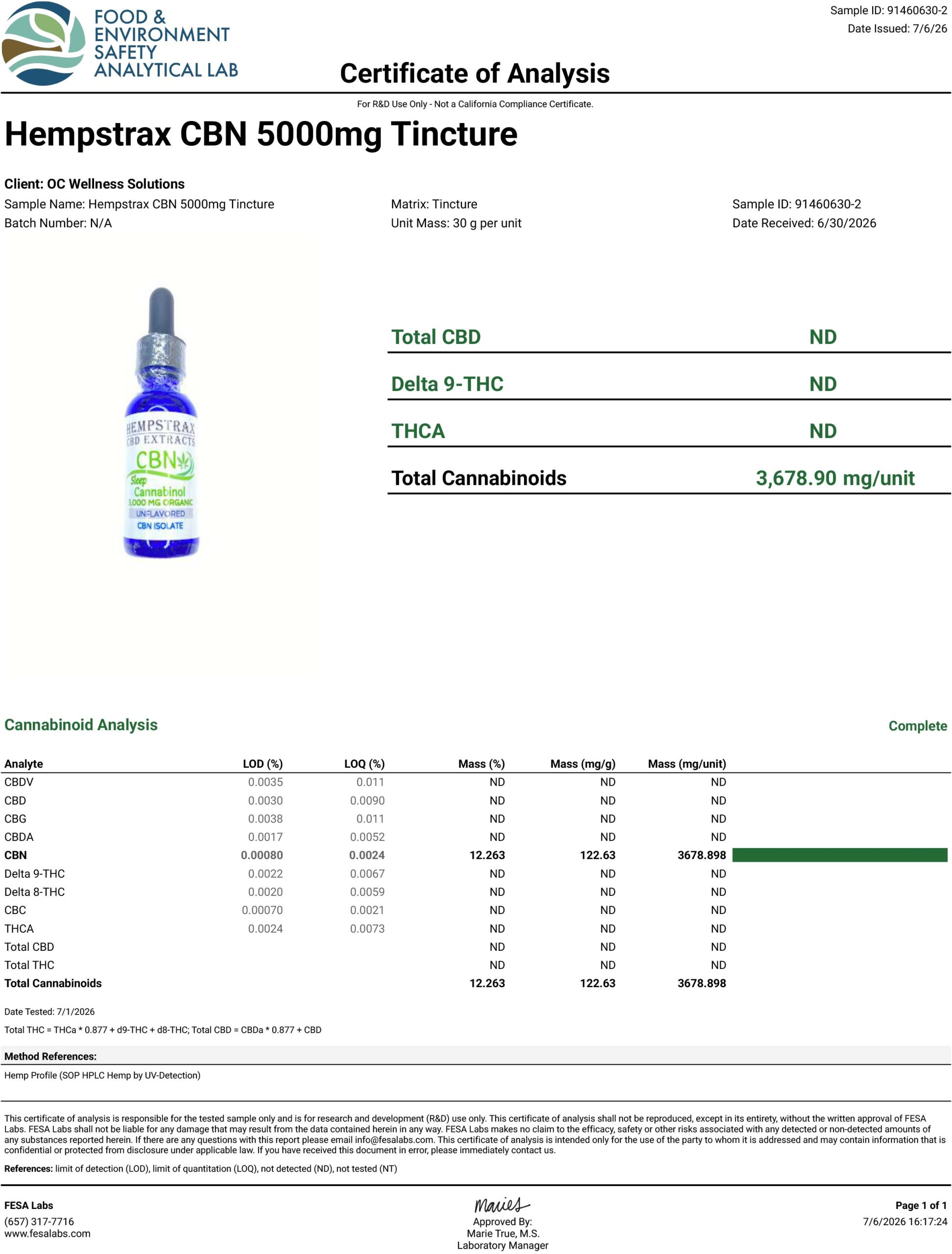Screen dimensions: 952x1254
Task: Click 'Matrix: Tincture'
Action: (x=434, y=204)
